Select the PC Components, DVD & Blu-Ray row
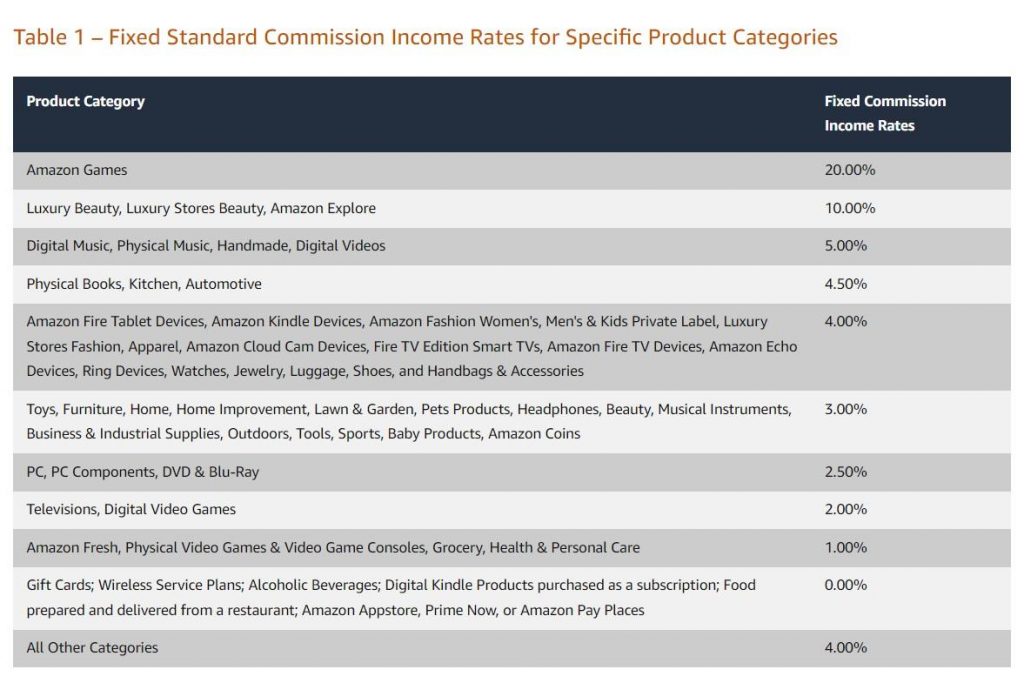Viewport: 1024px width, 683px height. (x=143, y=472)
